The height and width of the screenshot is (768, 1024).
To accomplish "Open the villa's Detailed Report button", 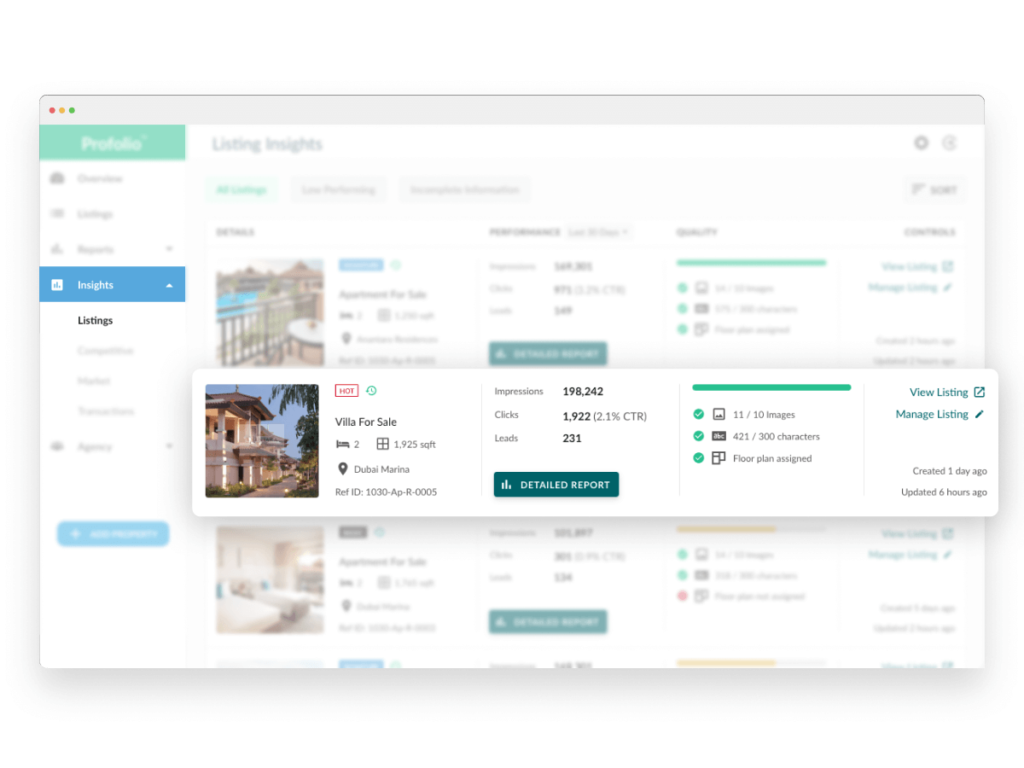I will click(556, 485).
